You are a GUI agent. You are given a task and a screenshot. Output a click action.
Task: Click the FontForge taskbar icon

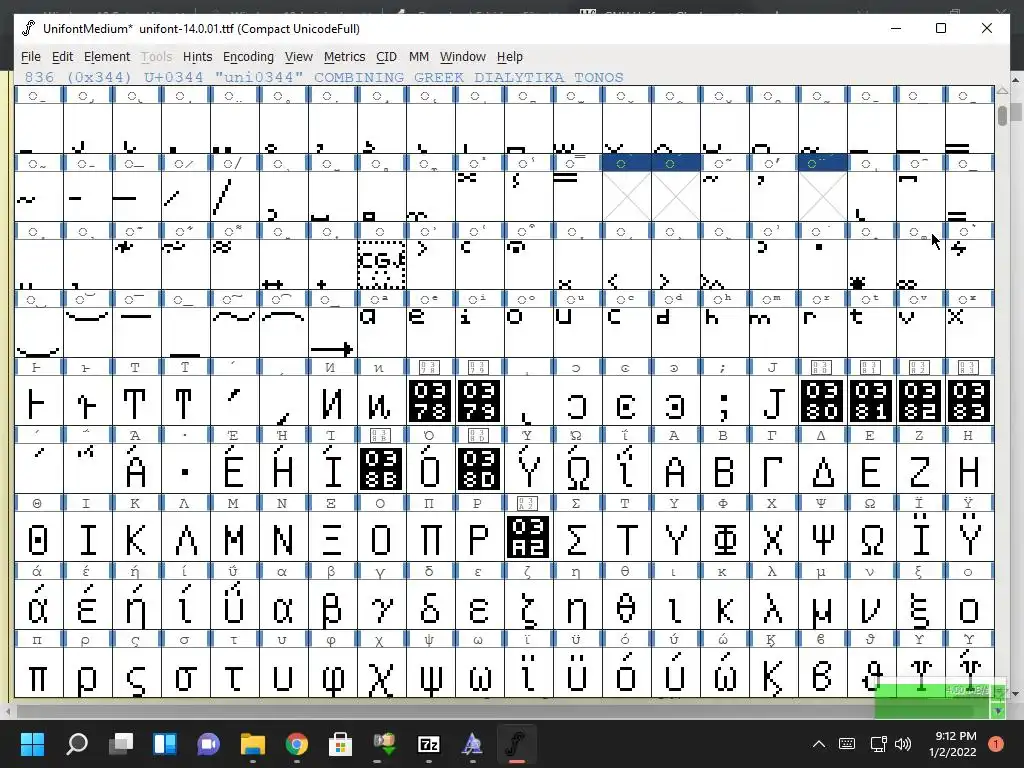(516, 743)
